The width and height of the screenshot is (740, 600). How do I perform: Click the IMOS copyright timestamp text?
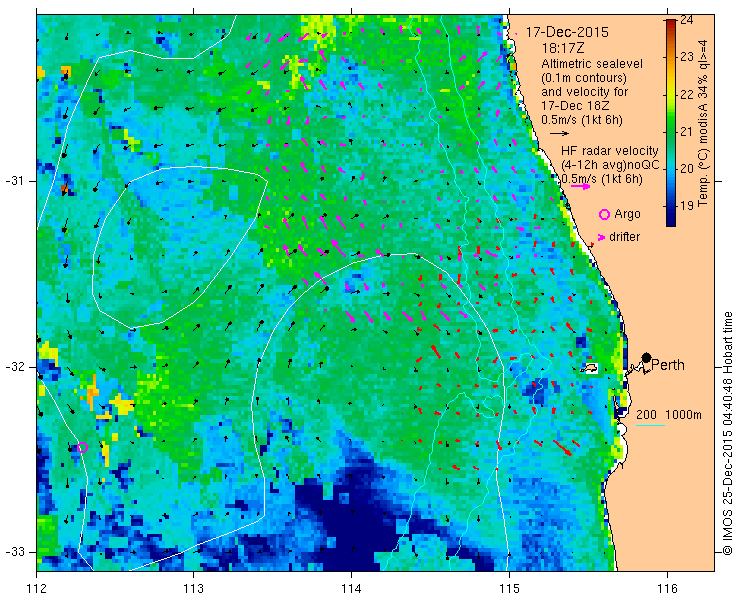click(728, 433)
